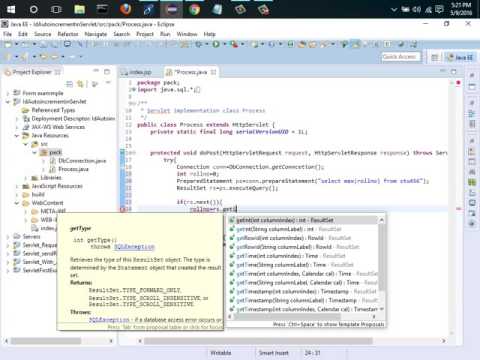Minimize the editor area

pos(443,71)
